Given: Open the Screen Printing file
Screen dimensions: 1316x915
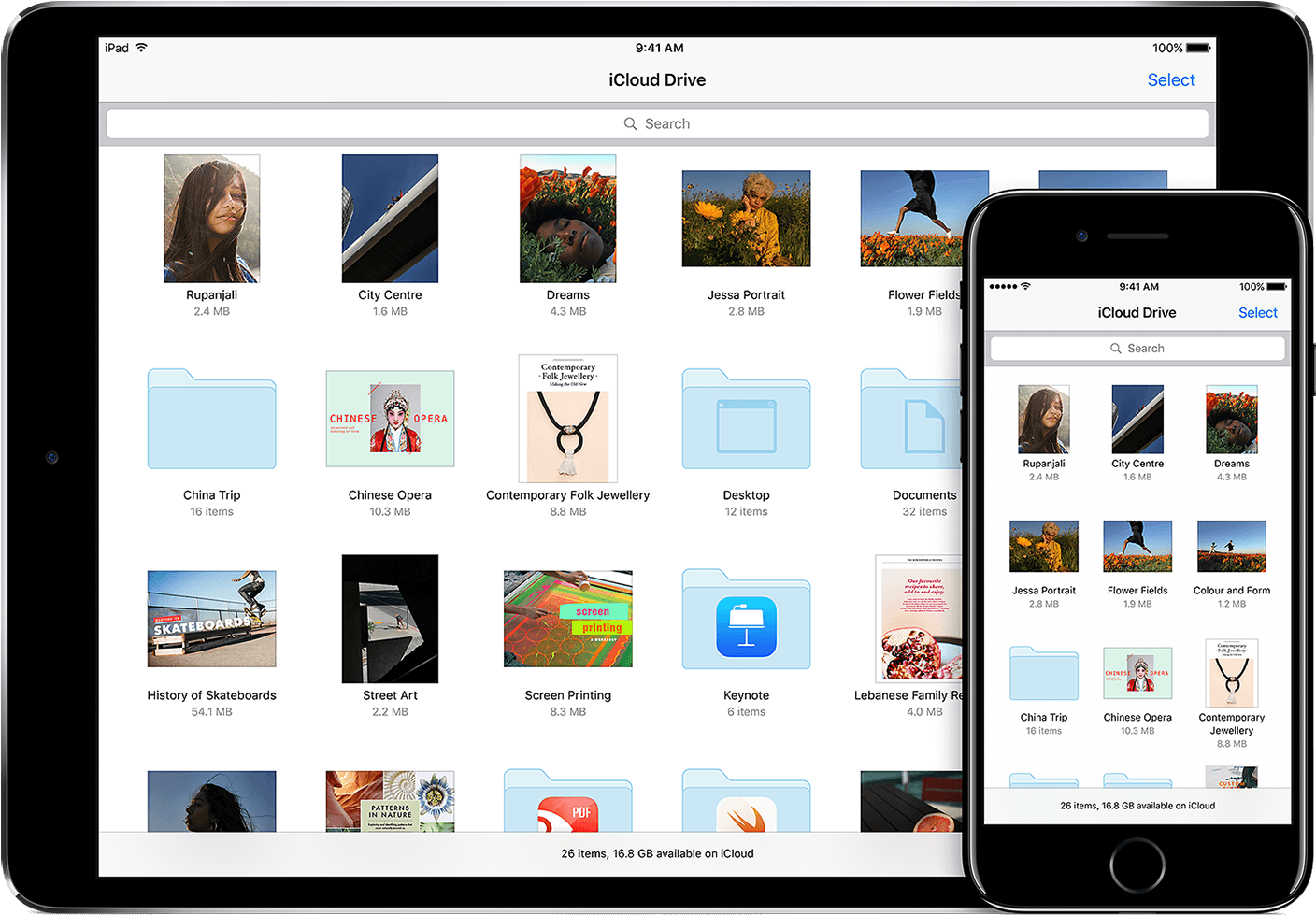Looking at the screenshot, I should pos(567,618).
